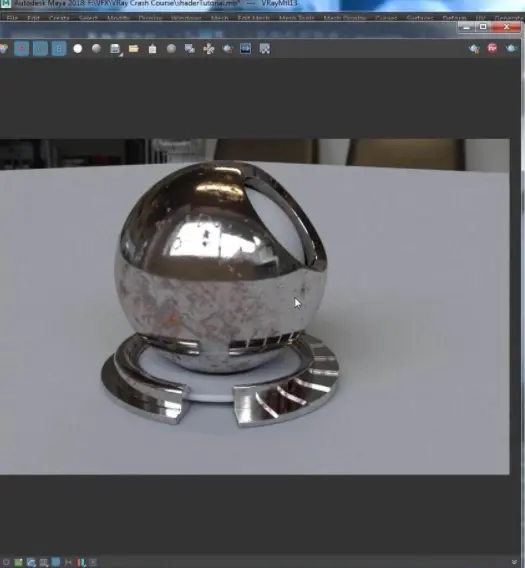Click the checkered grid toolbar icon
The width and height of the screenshot is (525, 568).
click(265, 49)
